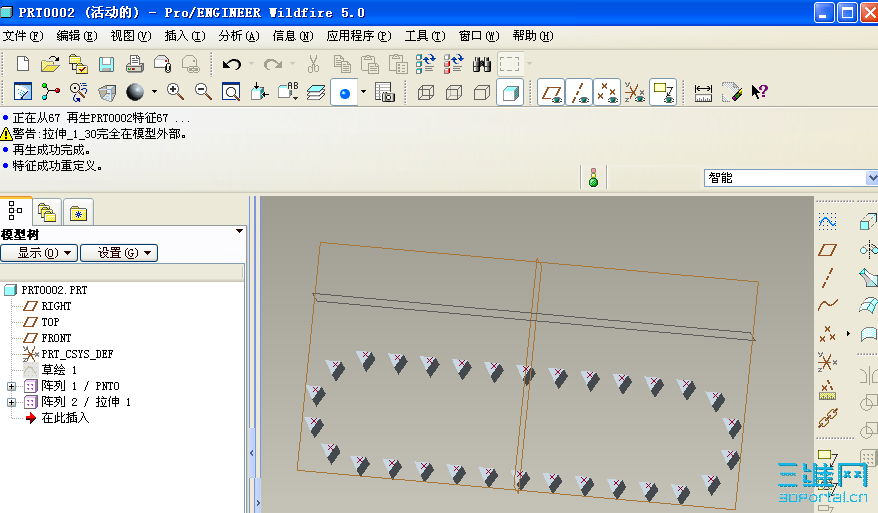Open the 编辑(E) menu
Screen dimensions: 878x513
(x=77, y=36)
